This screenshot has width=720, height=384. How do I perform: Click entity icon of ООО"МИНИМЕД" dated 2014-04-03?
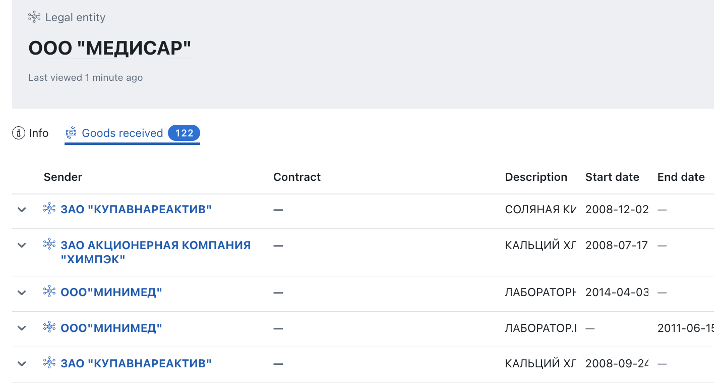[x=49, y=291]
